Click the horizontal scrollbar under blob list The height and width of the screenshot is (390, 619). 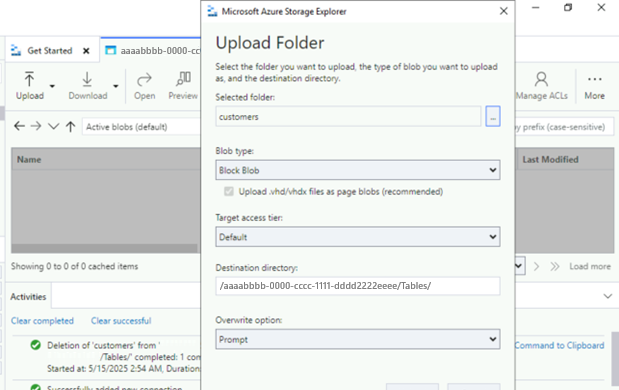[104, 248]
